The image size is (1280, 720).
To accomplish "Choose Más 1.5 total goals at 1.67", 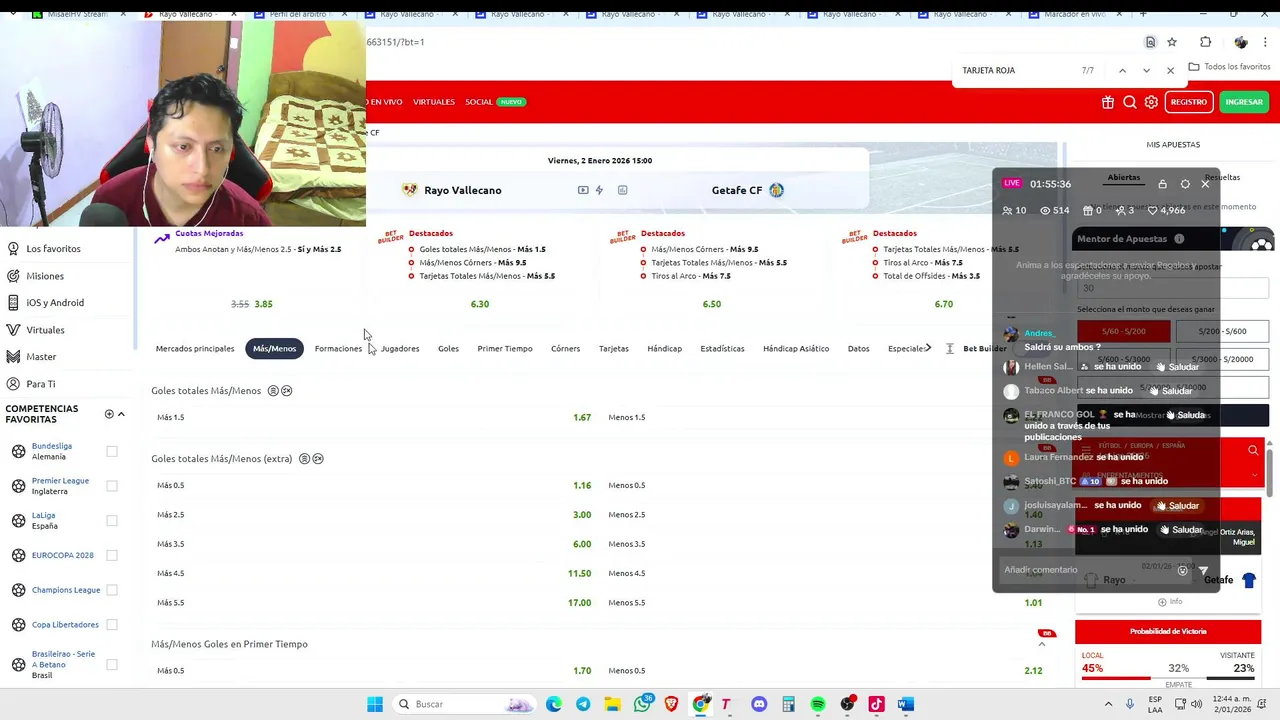I will pyautogui.click(x=374, y=417).
